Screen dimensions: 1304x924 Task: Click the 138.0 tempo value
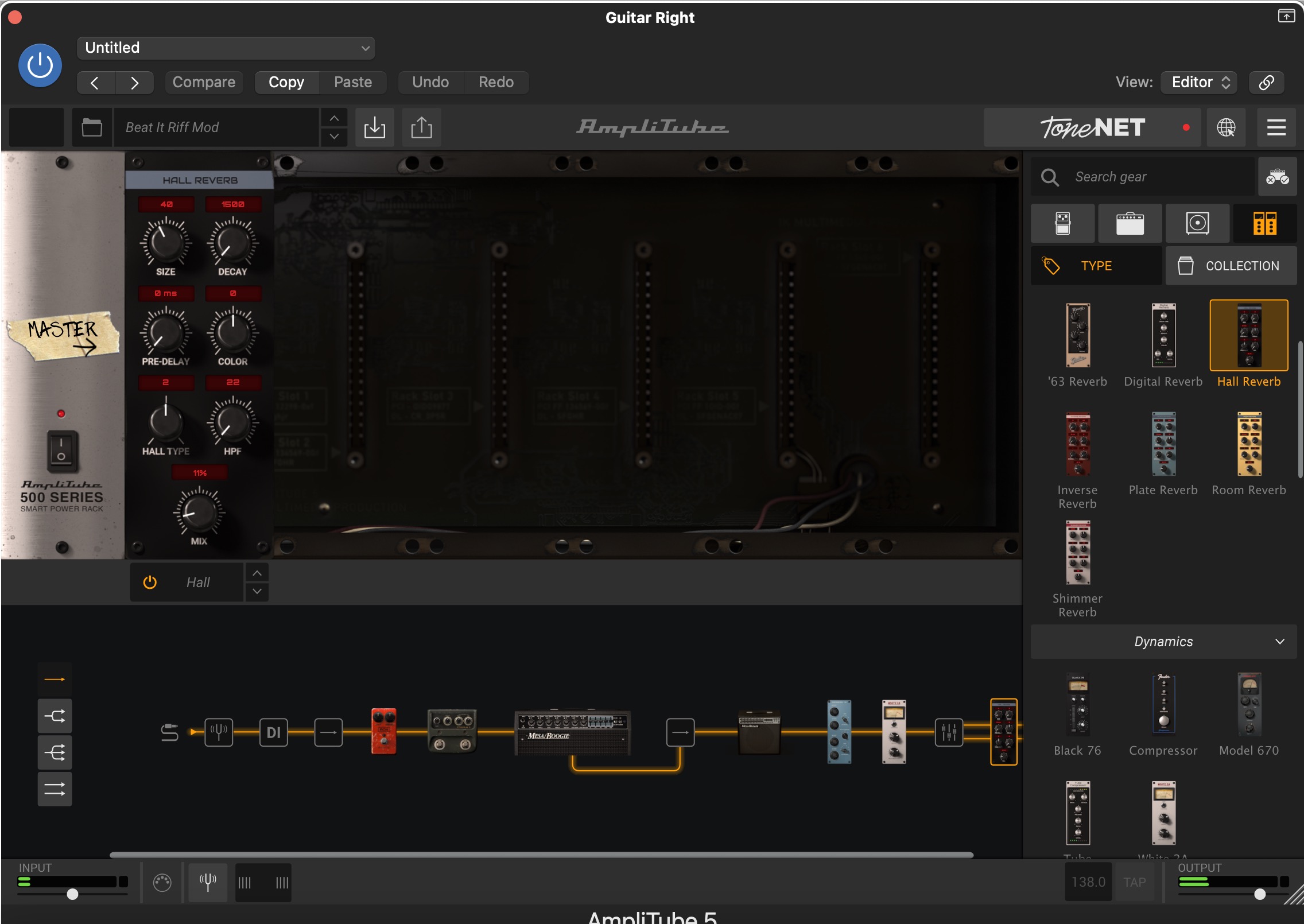(1088, 882)
